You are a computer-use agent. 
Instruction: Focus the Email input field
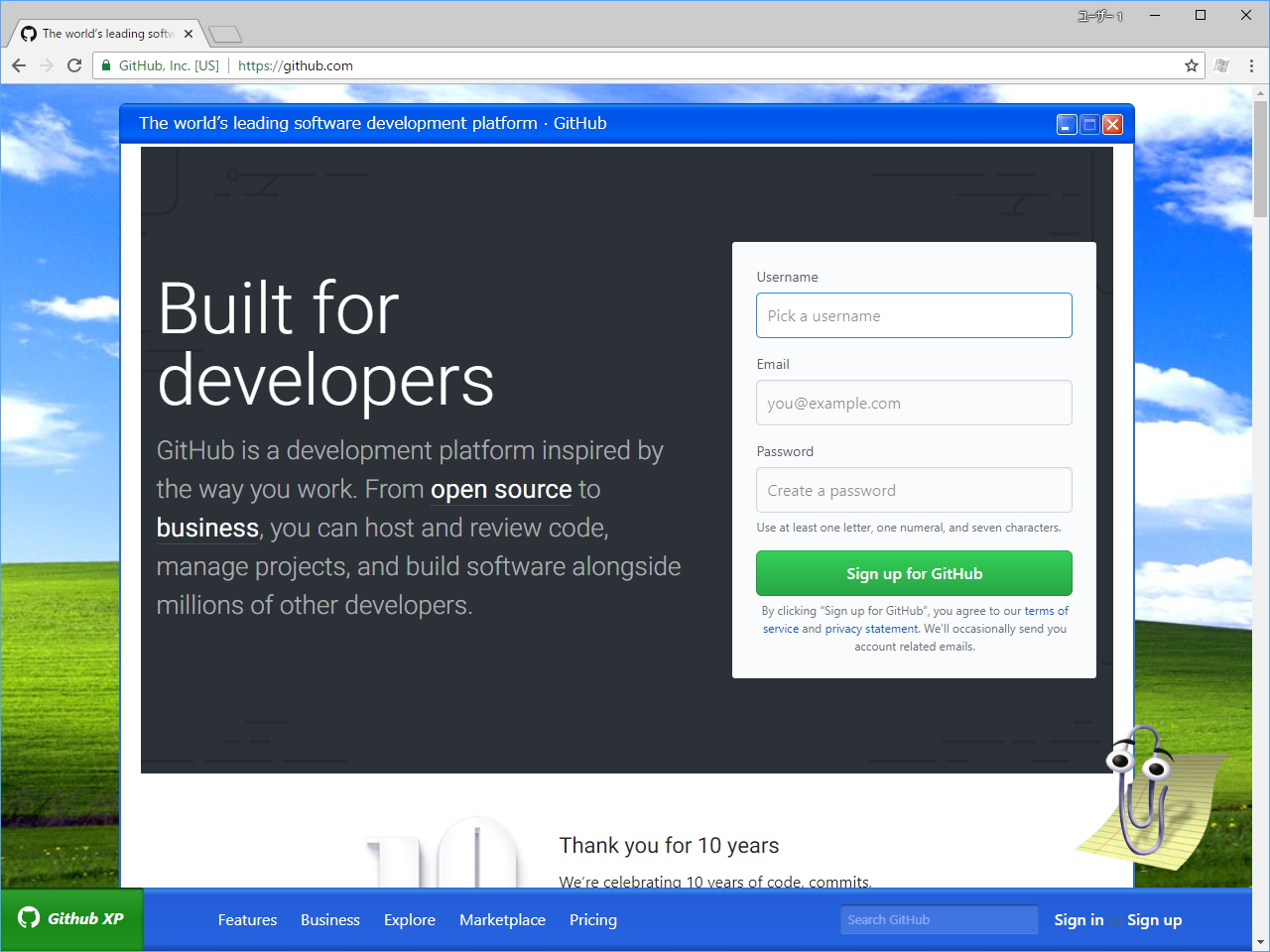coord(914,403)
